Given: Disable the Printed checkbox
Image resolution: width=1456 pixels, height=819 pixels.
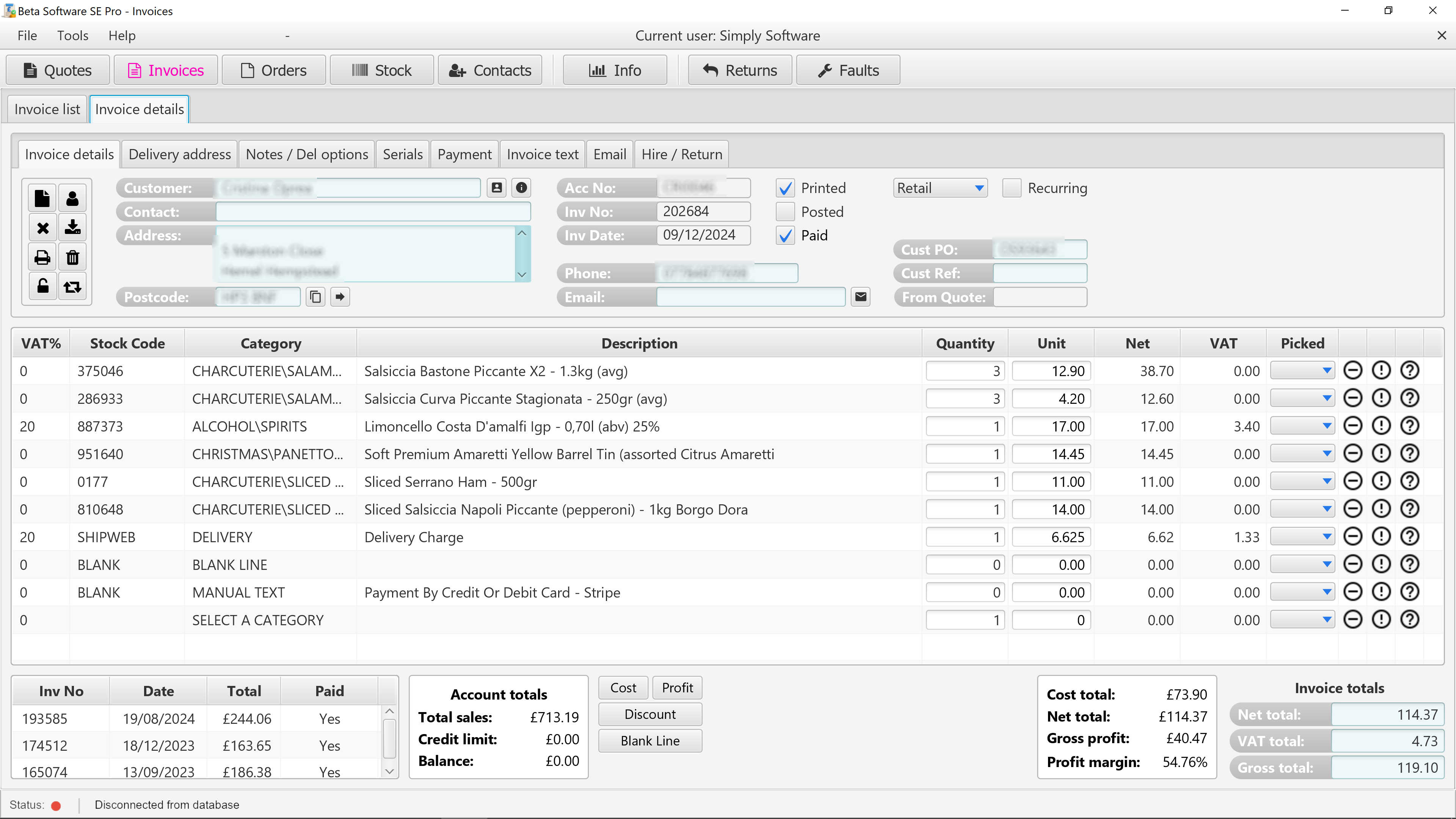Looking at the screenshot, I should pos(785,188).
